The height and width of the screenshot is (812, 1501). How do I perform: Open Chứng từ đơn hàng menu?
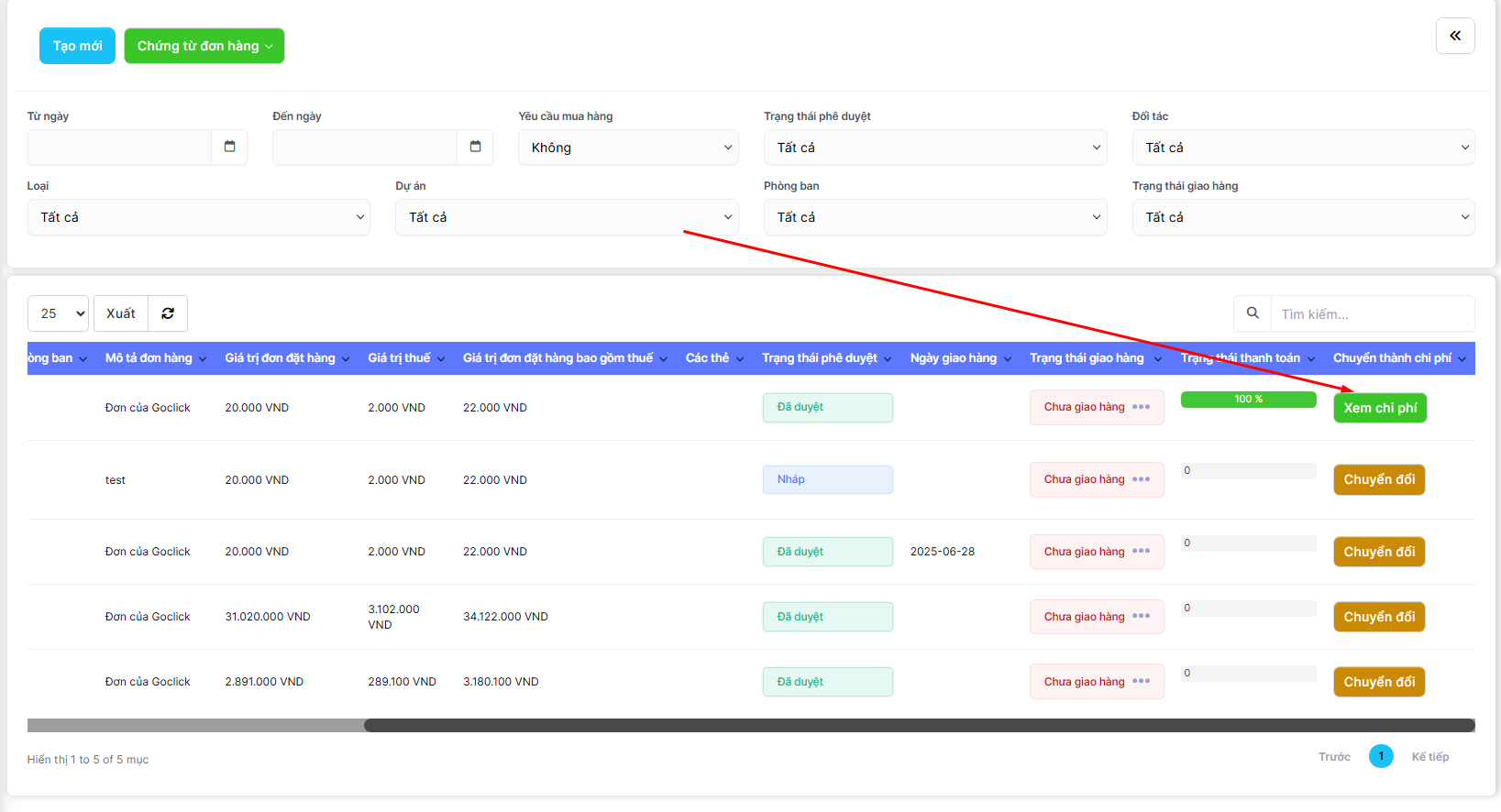click(x=204, y=46)
